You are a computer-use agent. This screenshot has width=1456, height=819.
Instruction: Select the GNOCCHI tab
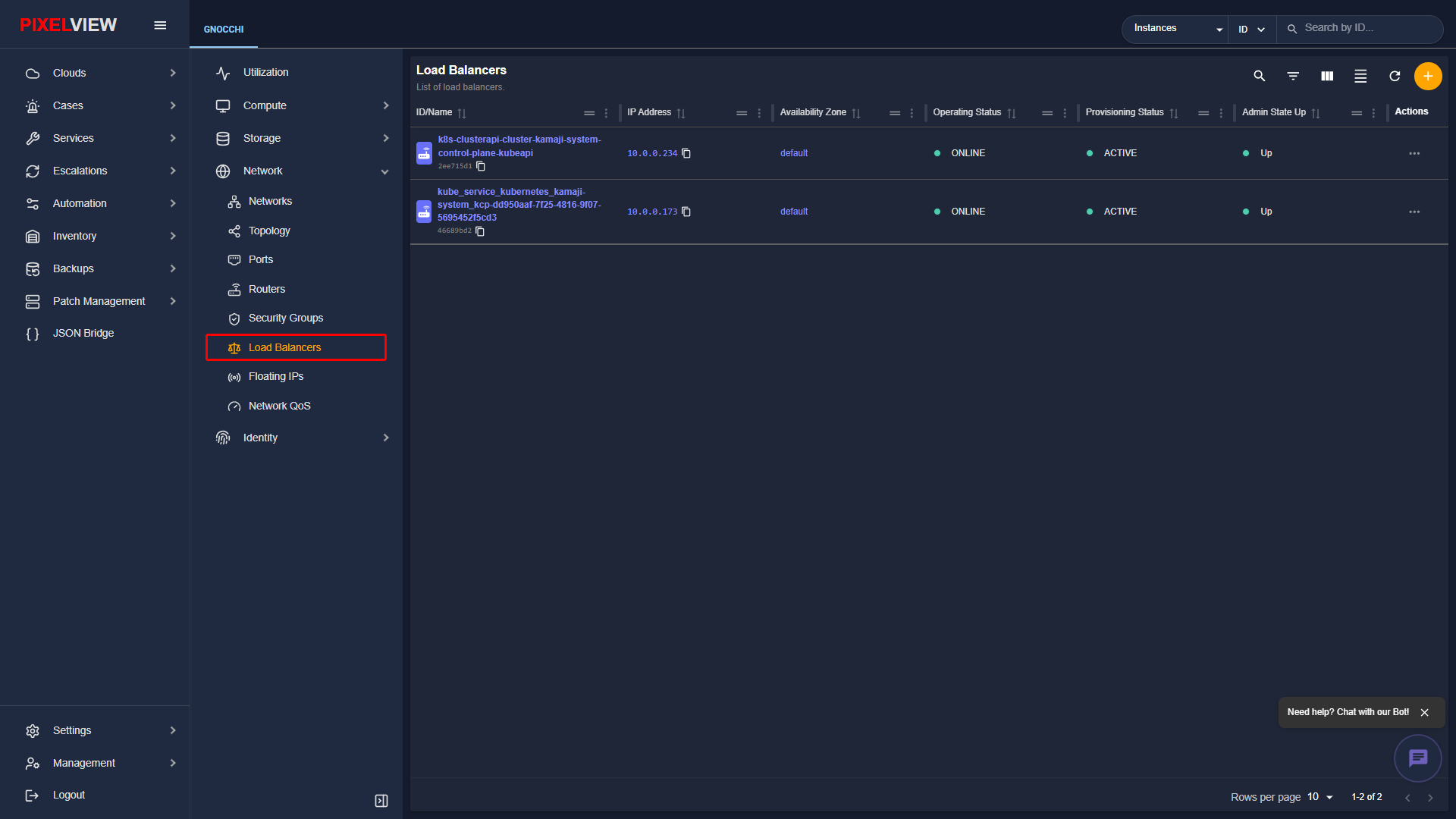(x=224, y=30)
